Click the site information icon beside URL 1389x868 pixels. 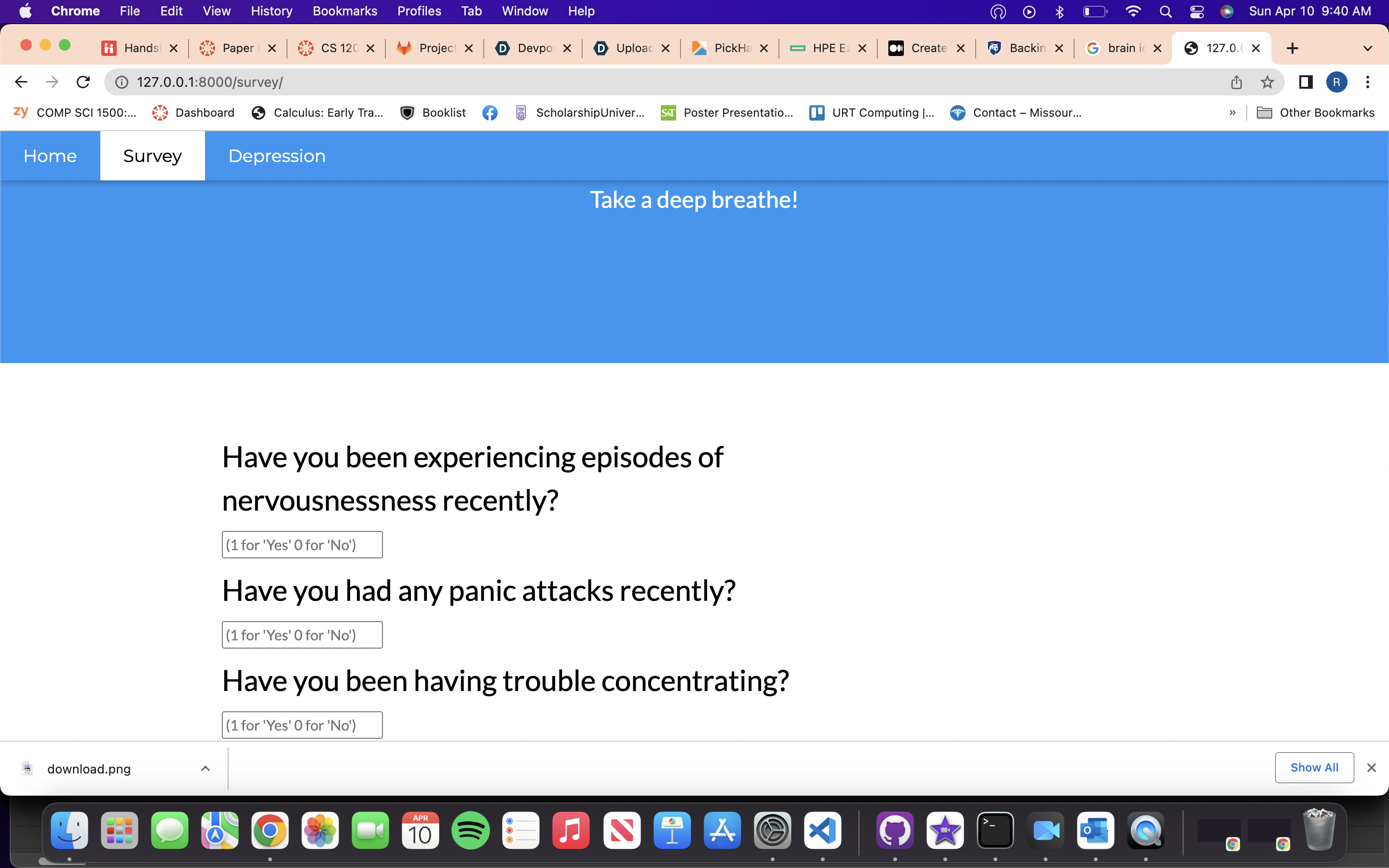[122, 82]
